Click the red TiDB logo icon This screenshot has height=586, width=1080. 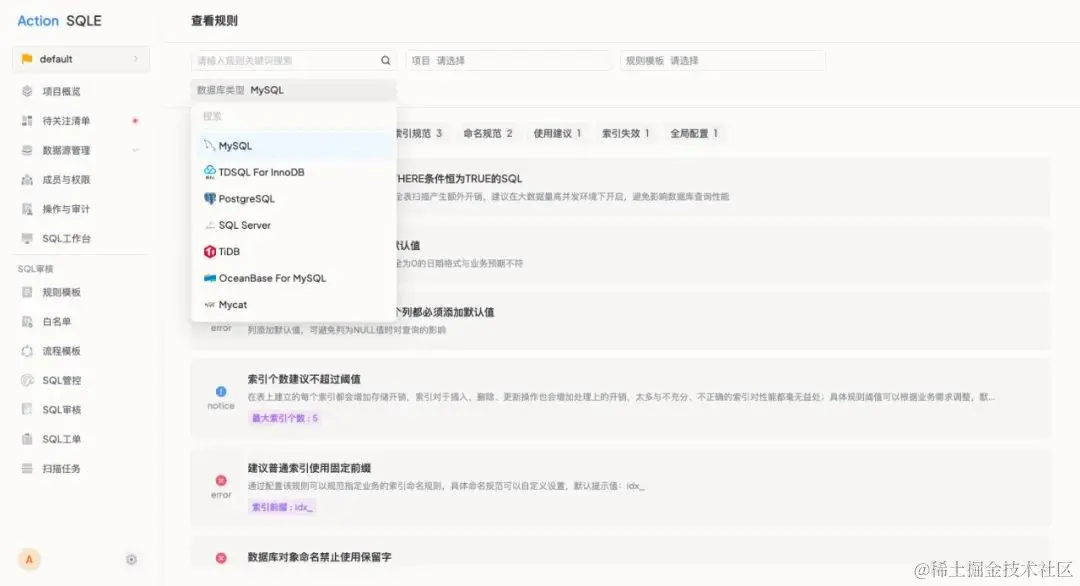tap(209, 251)
